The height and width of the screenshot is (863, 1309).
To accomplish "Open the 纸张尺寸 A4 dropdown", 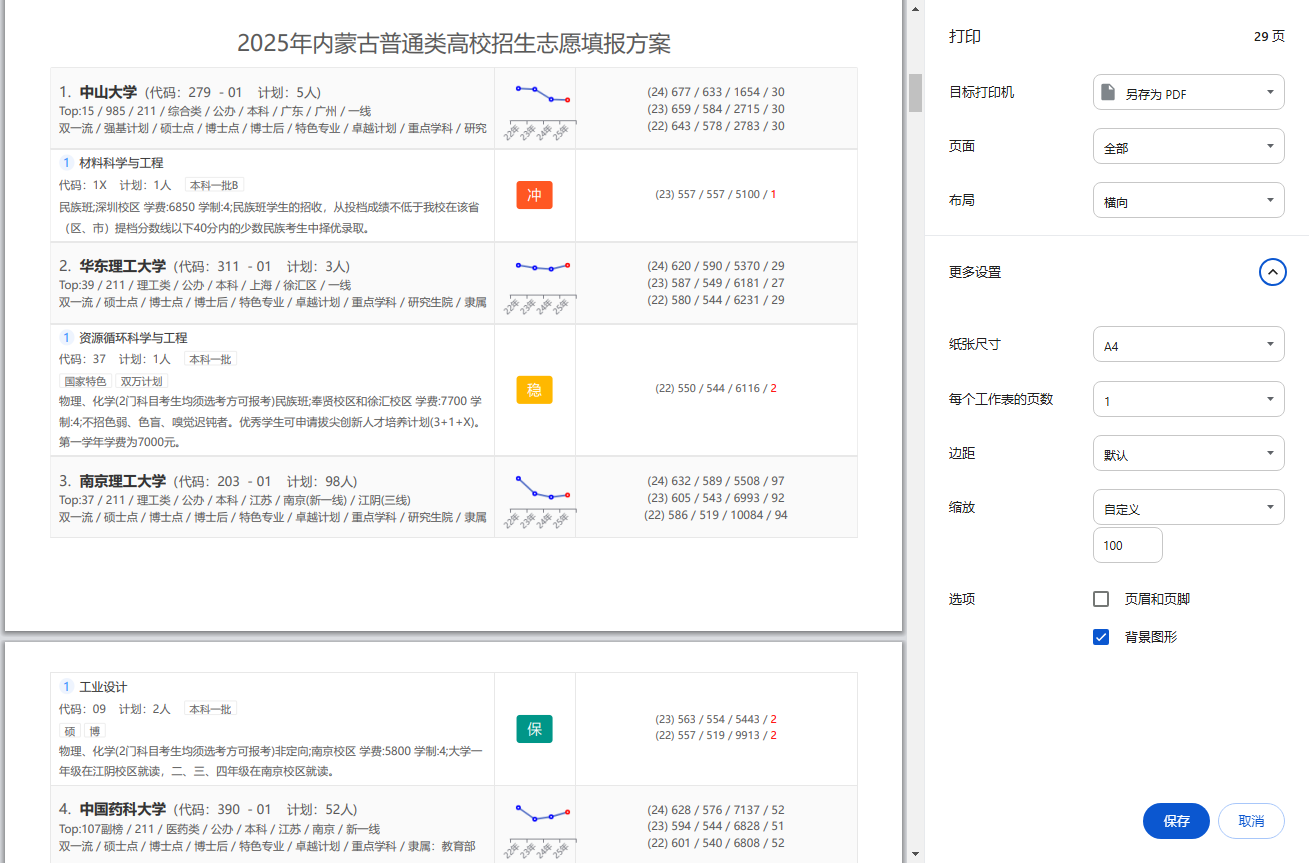I will (1188, 345).
